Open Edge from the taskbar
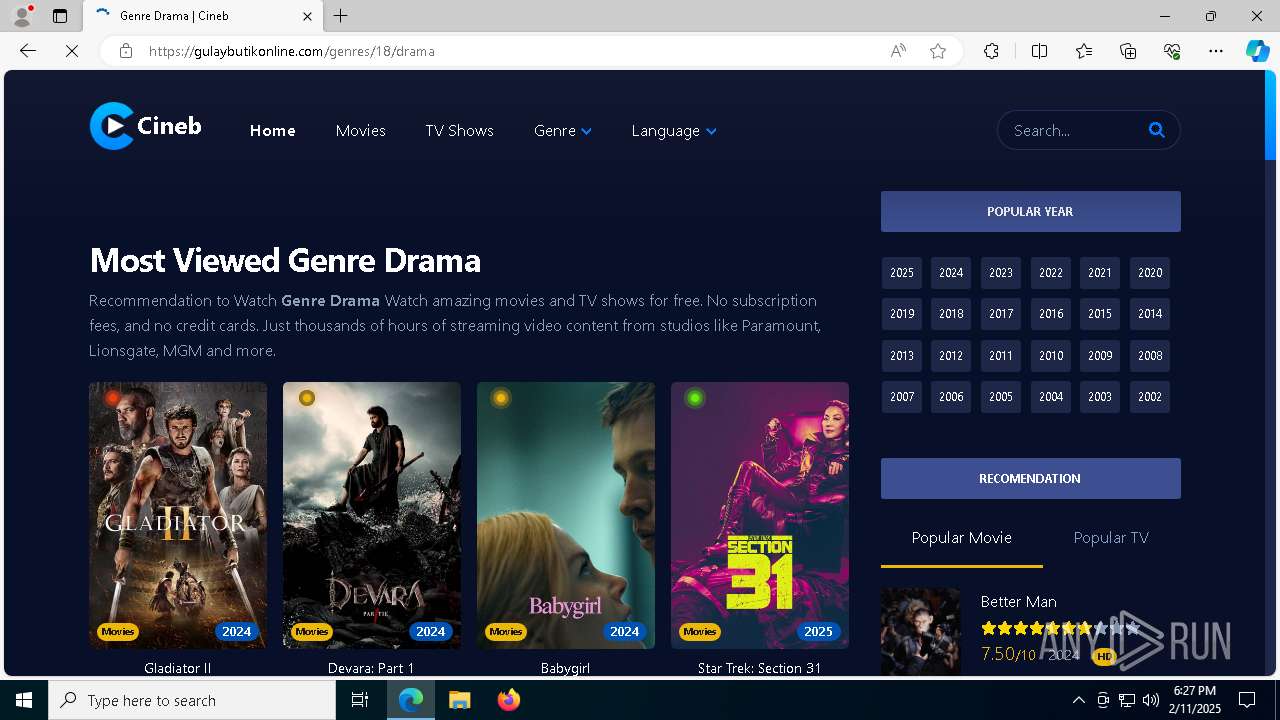The image size is (1280, 720). [x=411, y=700]
